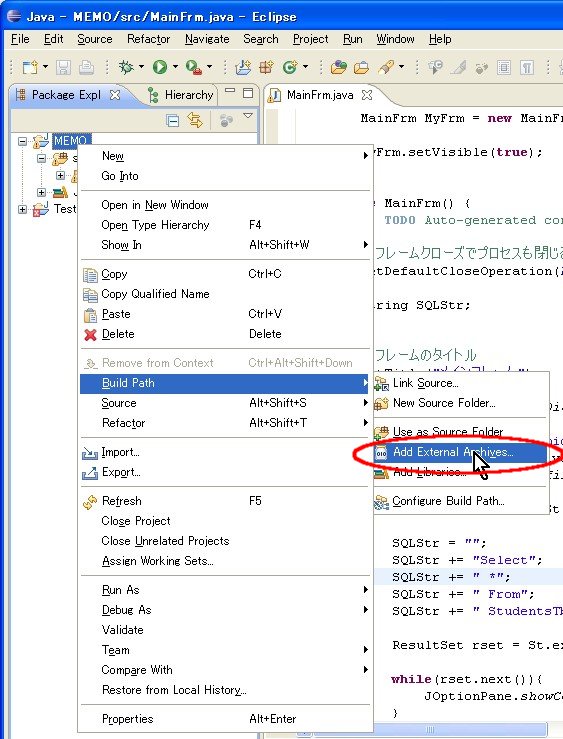Open the Project menu
563x739 pixels.
tap(310, 39)
